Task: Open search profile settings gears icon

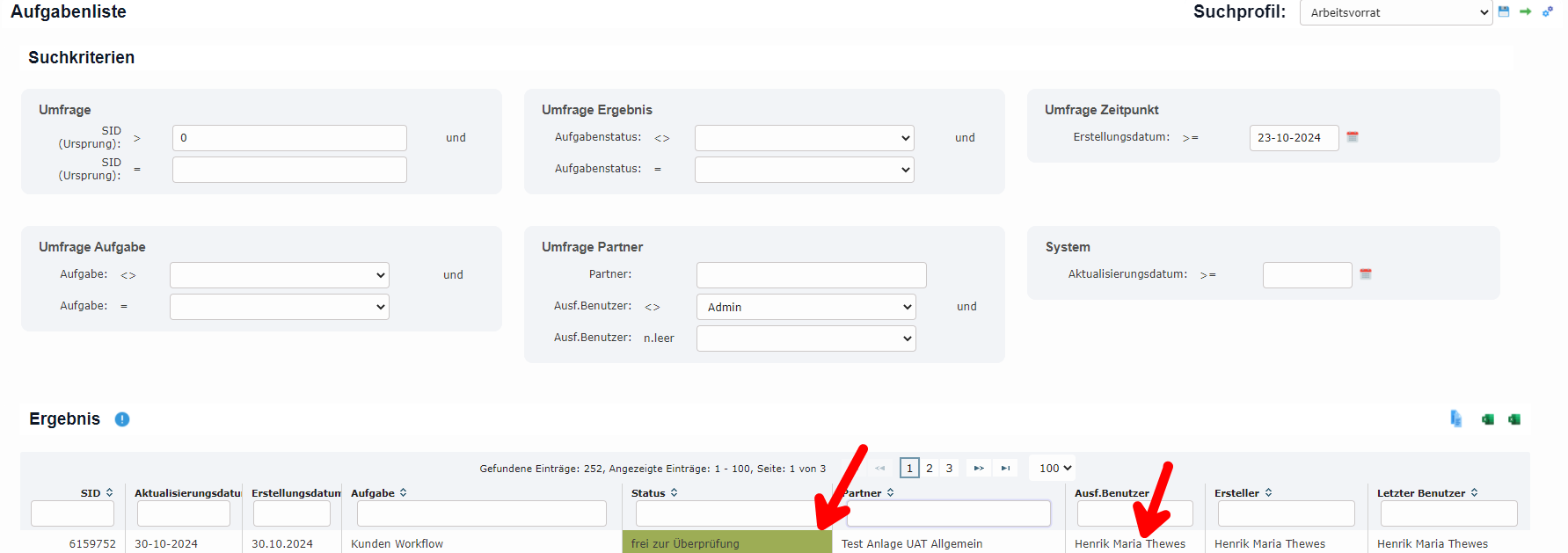Action: click(1548, 11)
